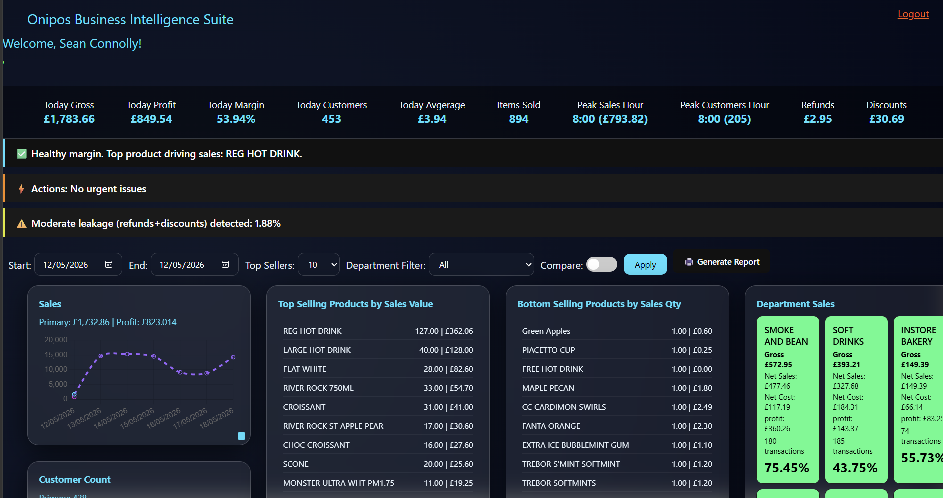943x498 pixels.
Task: Click the lightning bolt icon on Actions alert
Action: [x=22, y=189]
